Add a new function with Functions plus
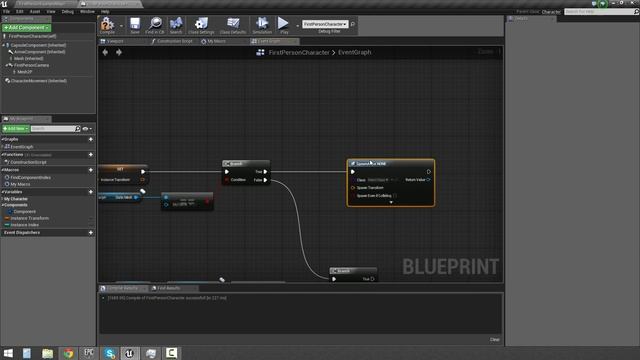This screenshot has height=360, width=640. pos(91,155)
